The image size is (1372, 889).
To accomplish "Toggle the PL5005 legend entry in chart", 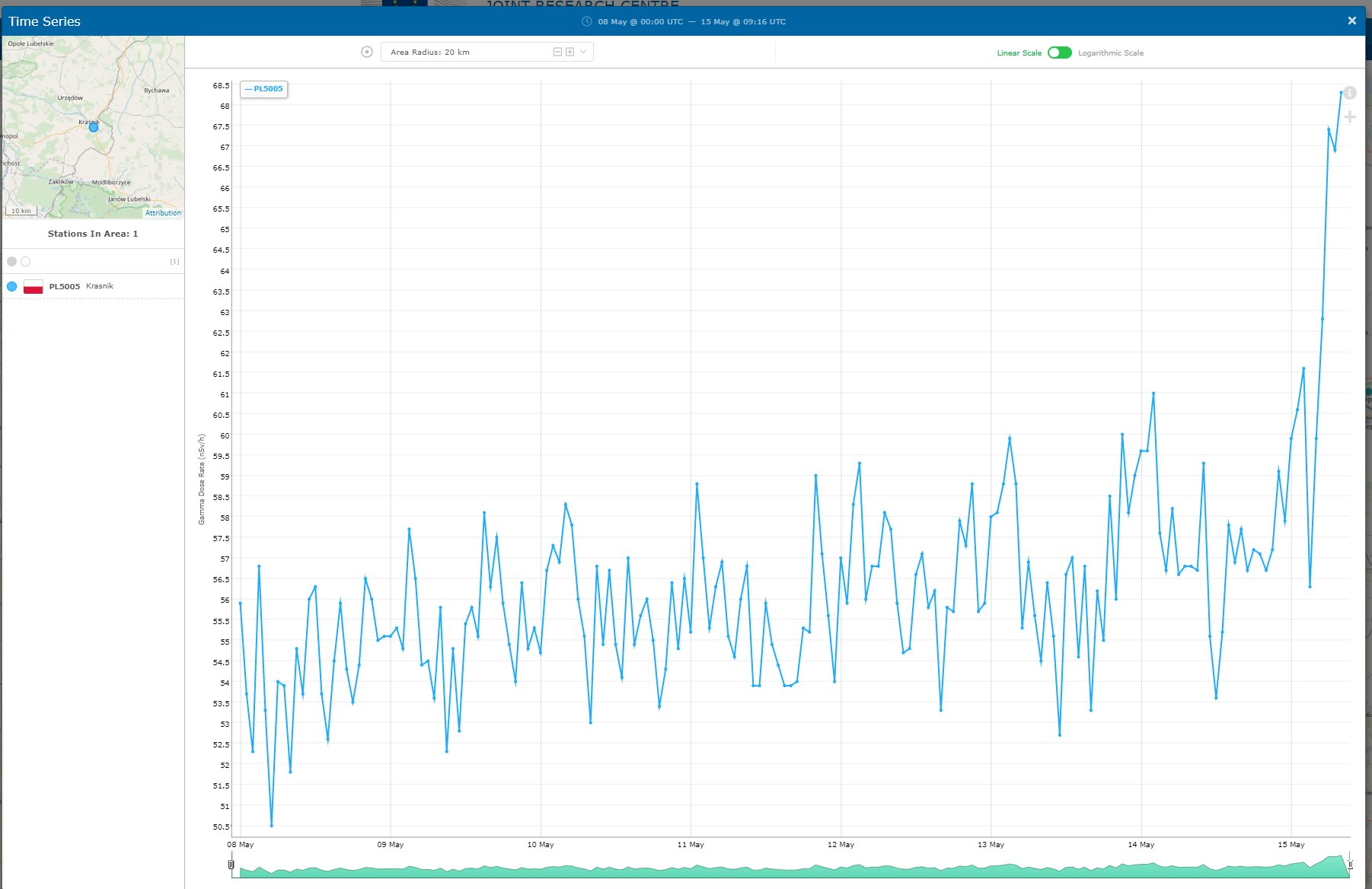I will [263, 89].
